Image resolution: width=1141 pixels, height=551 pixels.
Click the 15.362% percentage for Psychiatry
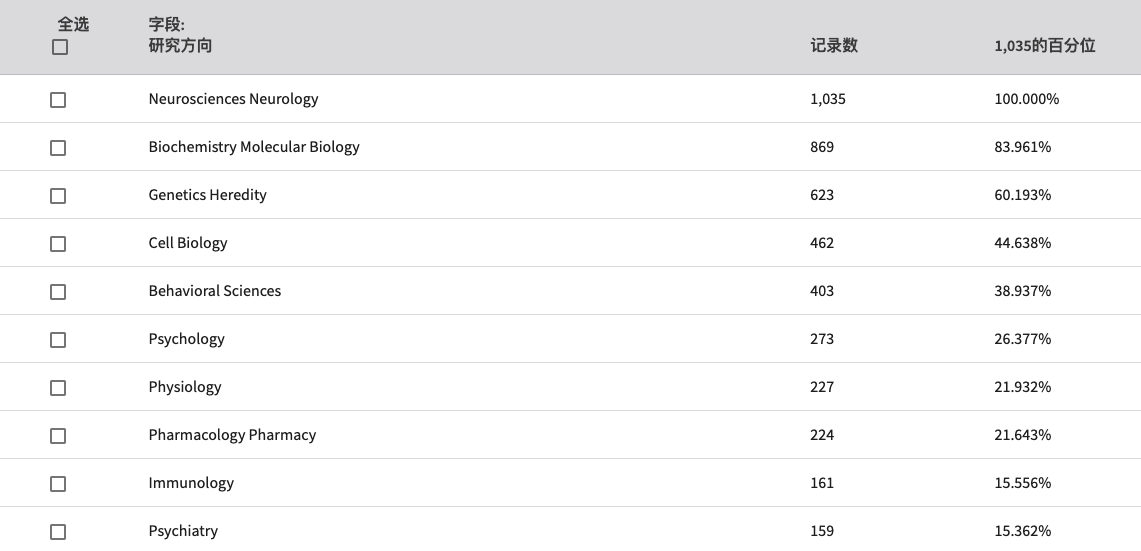coord(1022,531)
